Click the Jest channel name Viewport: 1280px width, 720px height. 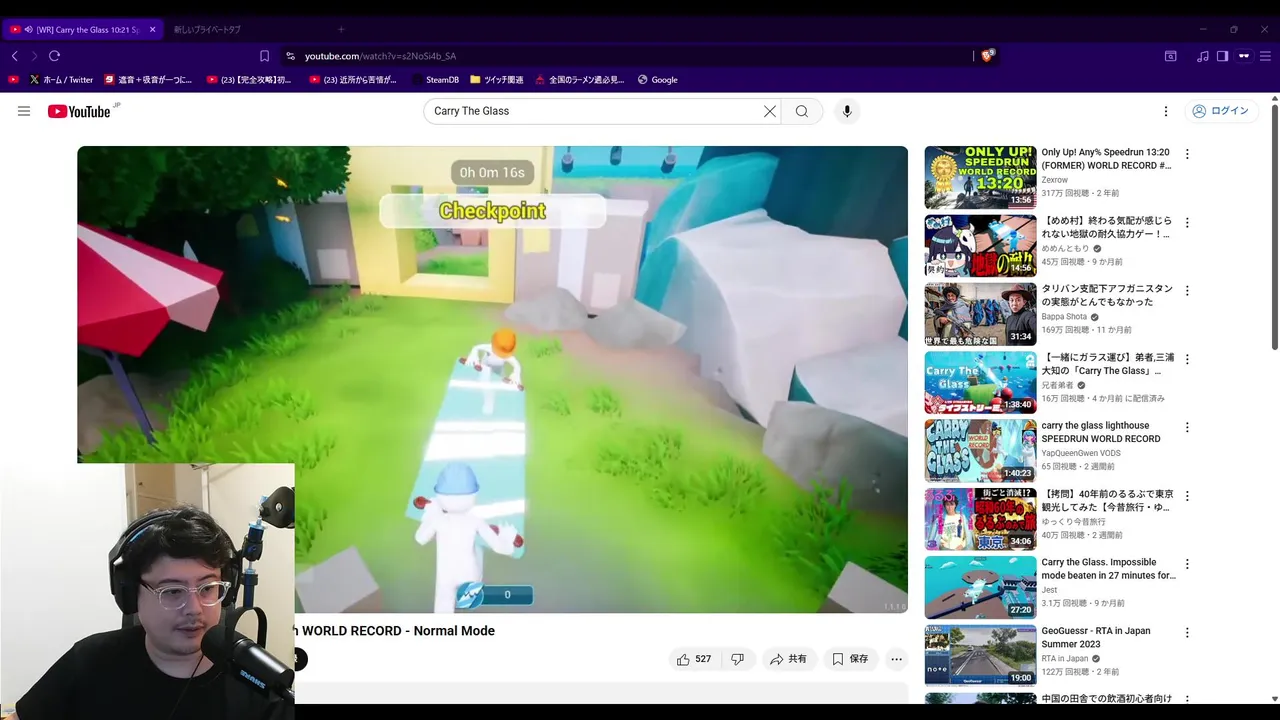click(x=1049, y=590)
